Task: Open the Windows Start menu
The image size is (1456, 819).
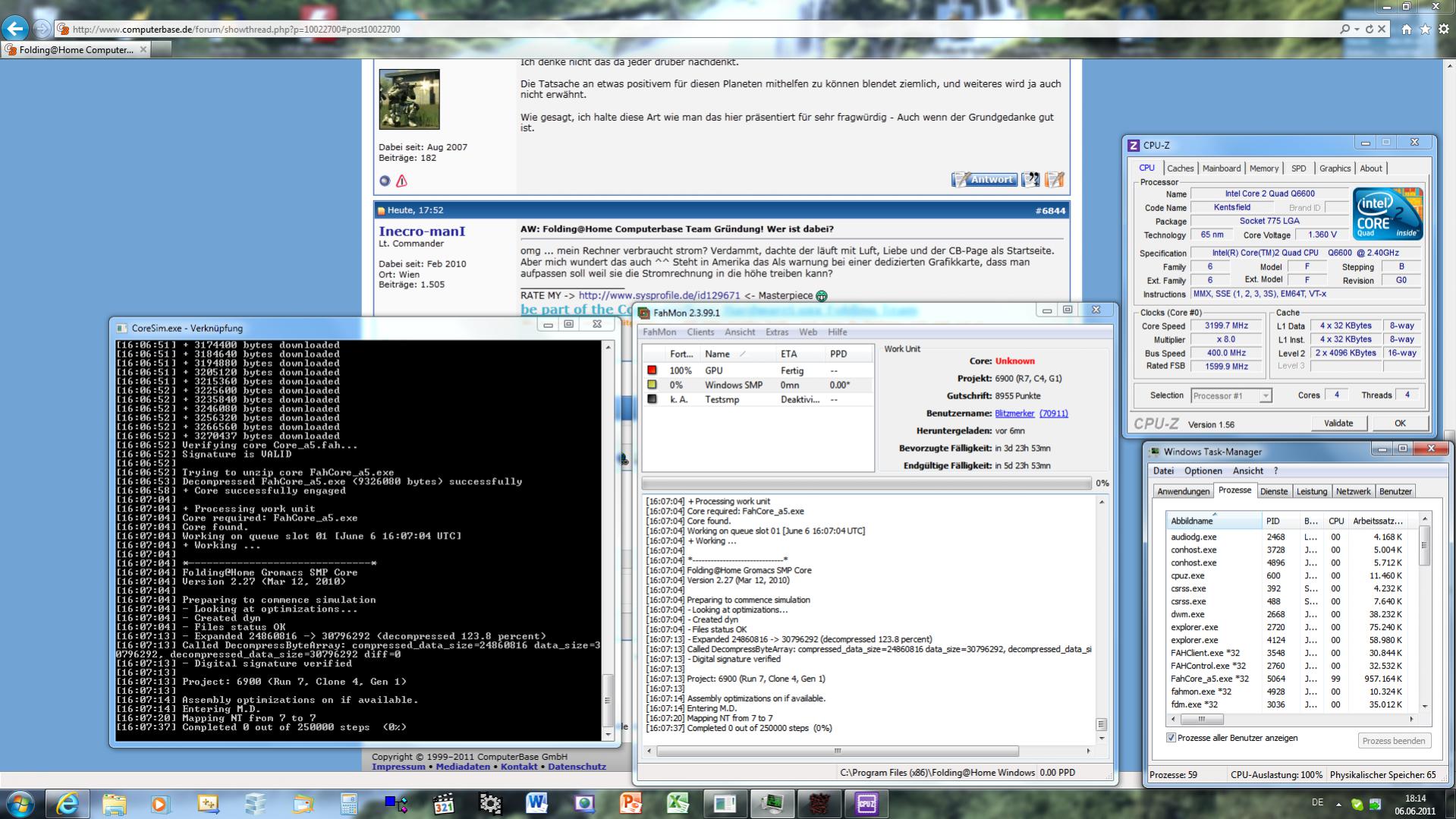Action: [x=19, y=804]
